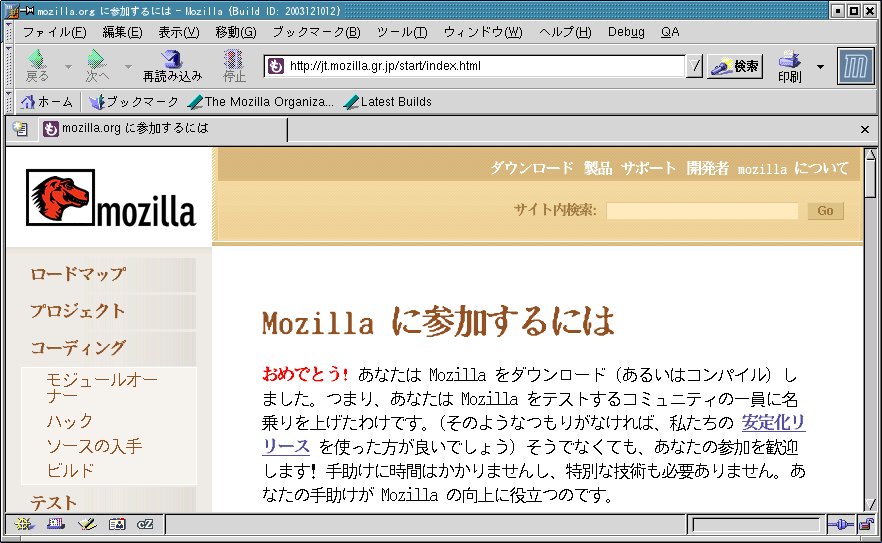Open the ウィンドウ(W) menu
882x543 pixels.
coord(483,32)
